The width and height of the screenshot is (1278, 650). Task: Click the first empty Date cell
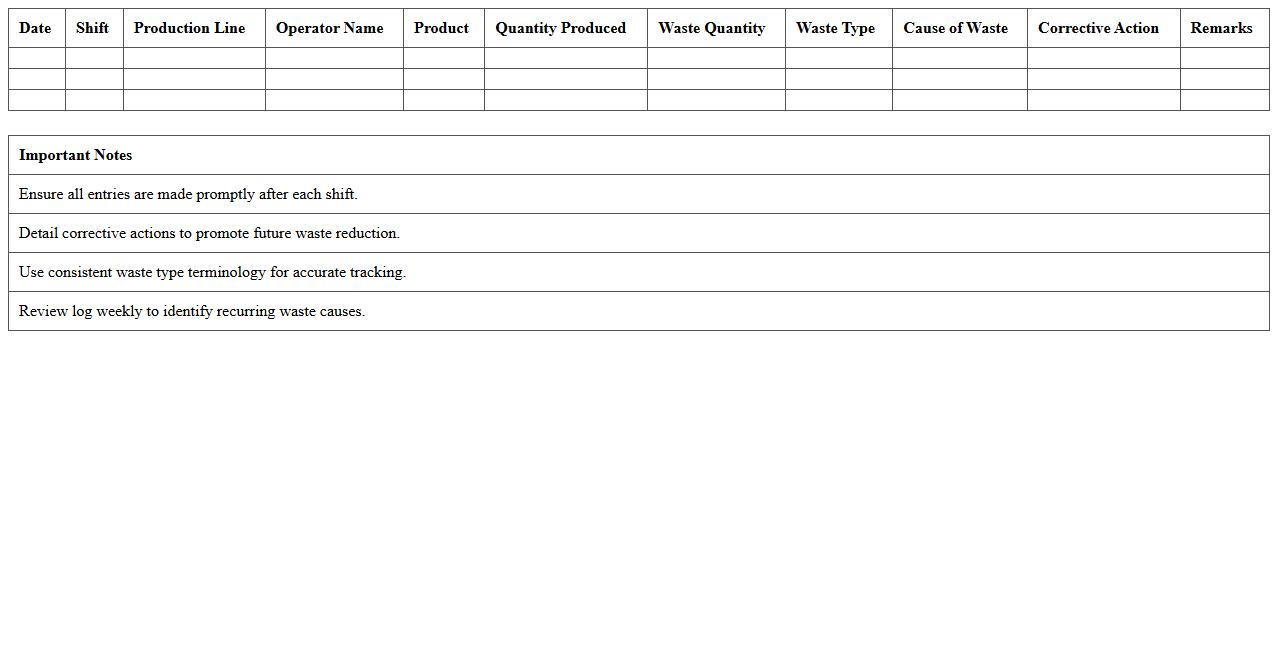pyautogui.click(x=35, y=57)
